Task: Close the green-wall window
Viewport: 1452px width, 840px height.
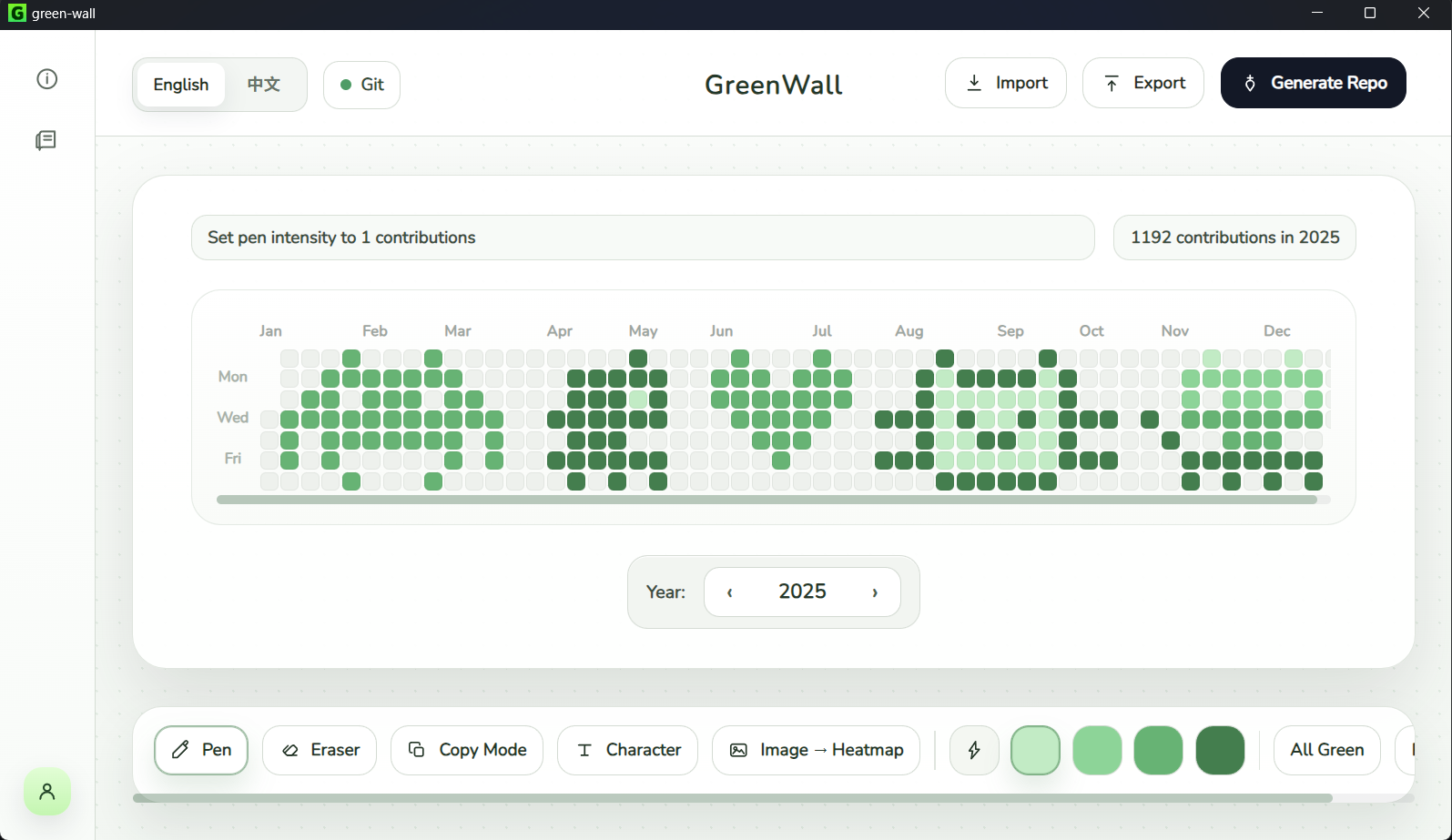Action: pos(1424,13)
